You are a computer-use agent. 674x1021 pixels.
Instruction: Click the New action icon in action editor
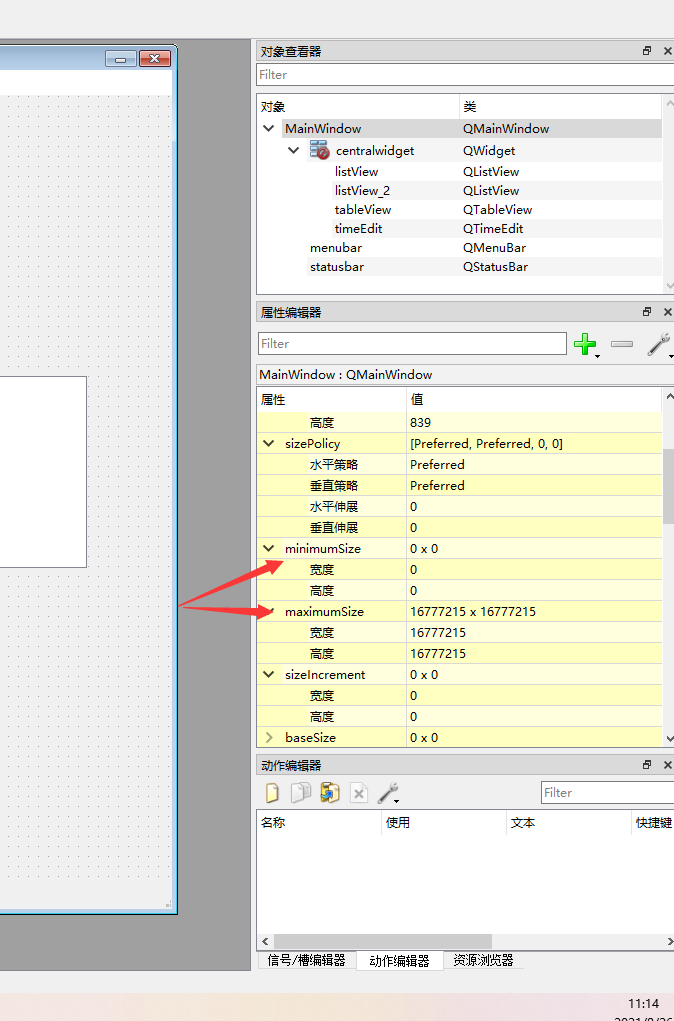(272, 792)
